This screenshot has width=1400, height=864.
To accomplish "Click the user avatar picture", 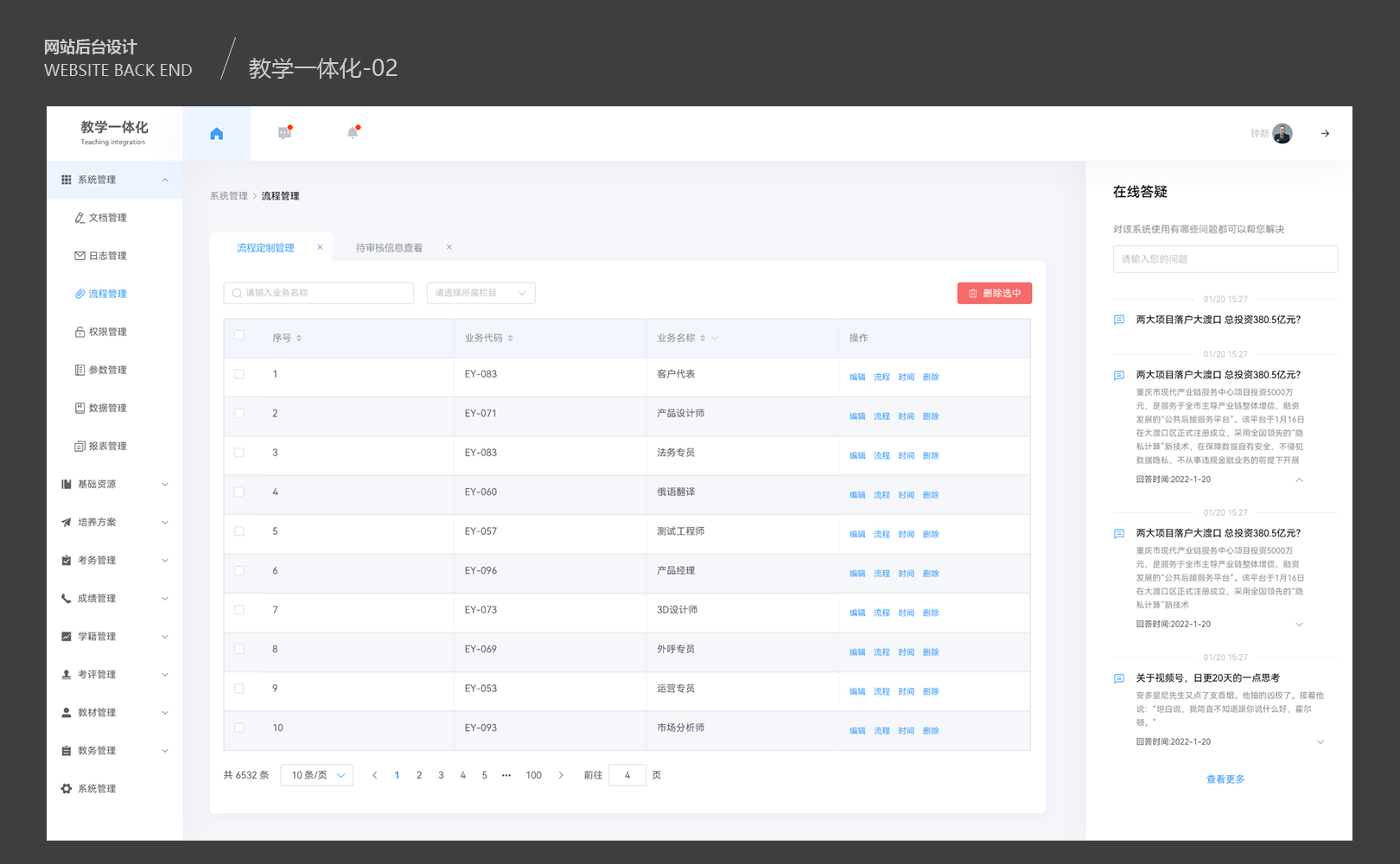I will pyautogui.click(x=1282, y=133).
